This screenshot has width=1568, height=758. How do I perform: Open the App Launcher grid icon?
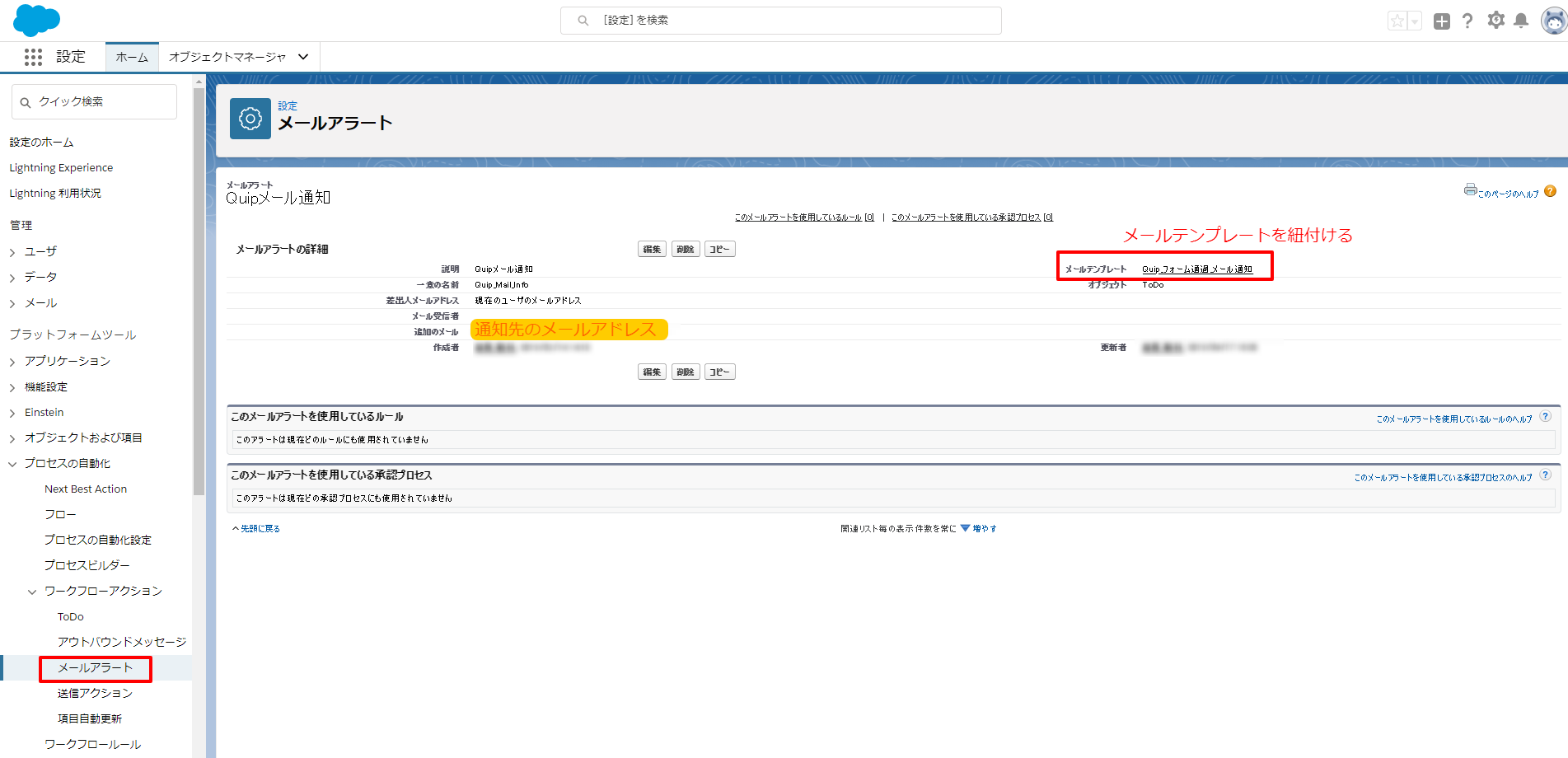pos(33,57)
